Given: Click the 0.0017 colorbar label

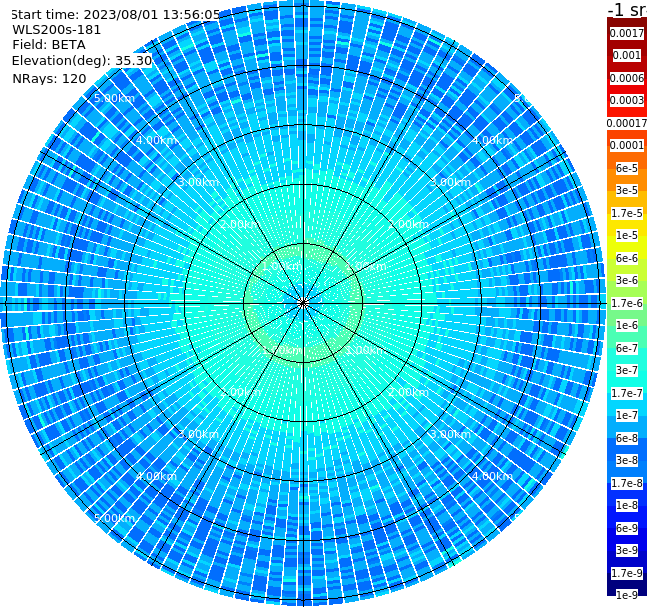Looking at the screenshot, I should click(627, 33).
